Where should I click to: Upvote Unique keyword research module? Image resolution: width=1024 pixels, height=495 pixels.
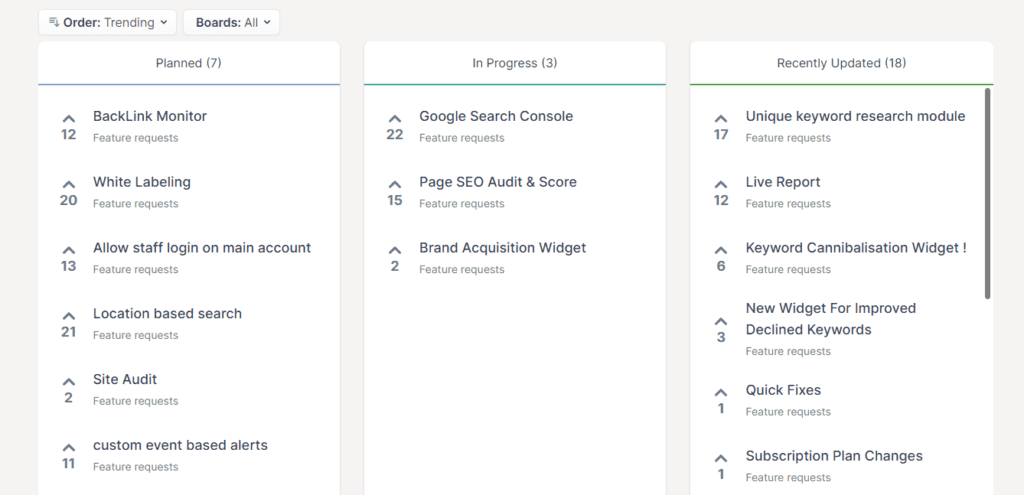pos(721,120)
